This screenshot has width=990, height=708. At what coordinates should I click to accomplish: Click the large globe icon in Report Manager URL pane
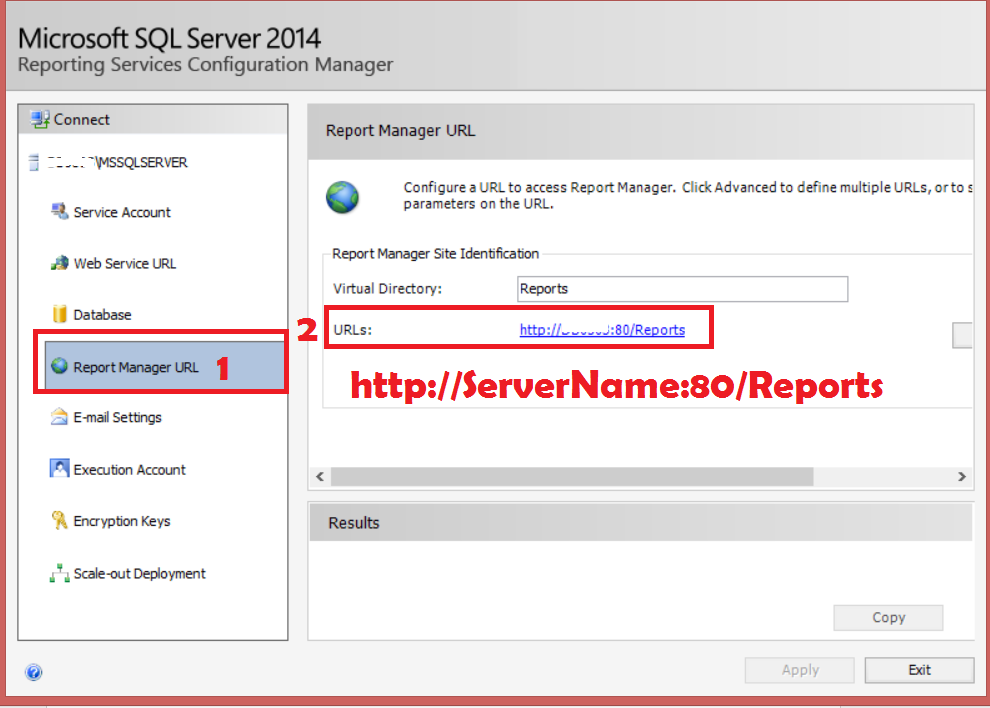(342, 197)
